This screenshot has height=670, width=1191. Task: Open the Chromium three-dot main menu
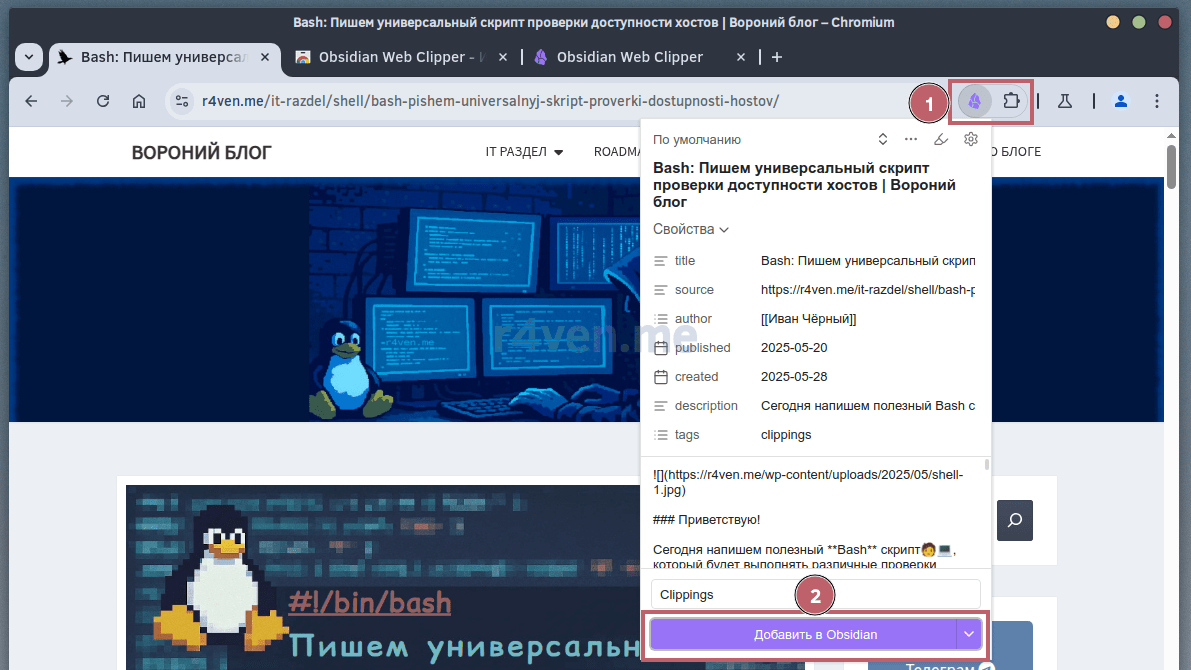[1157, 101]
